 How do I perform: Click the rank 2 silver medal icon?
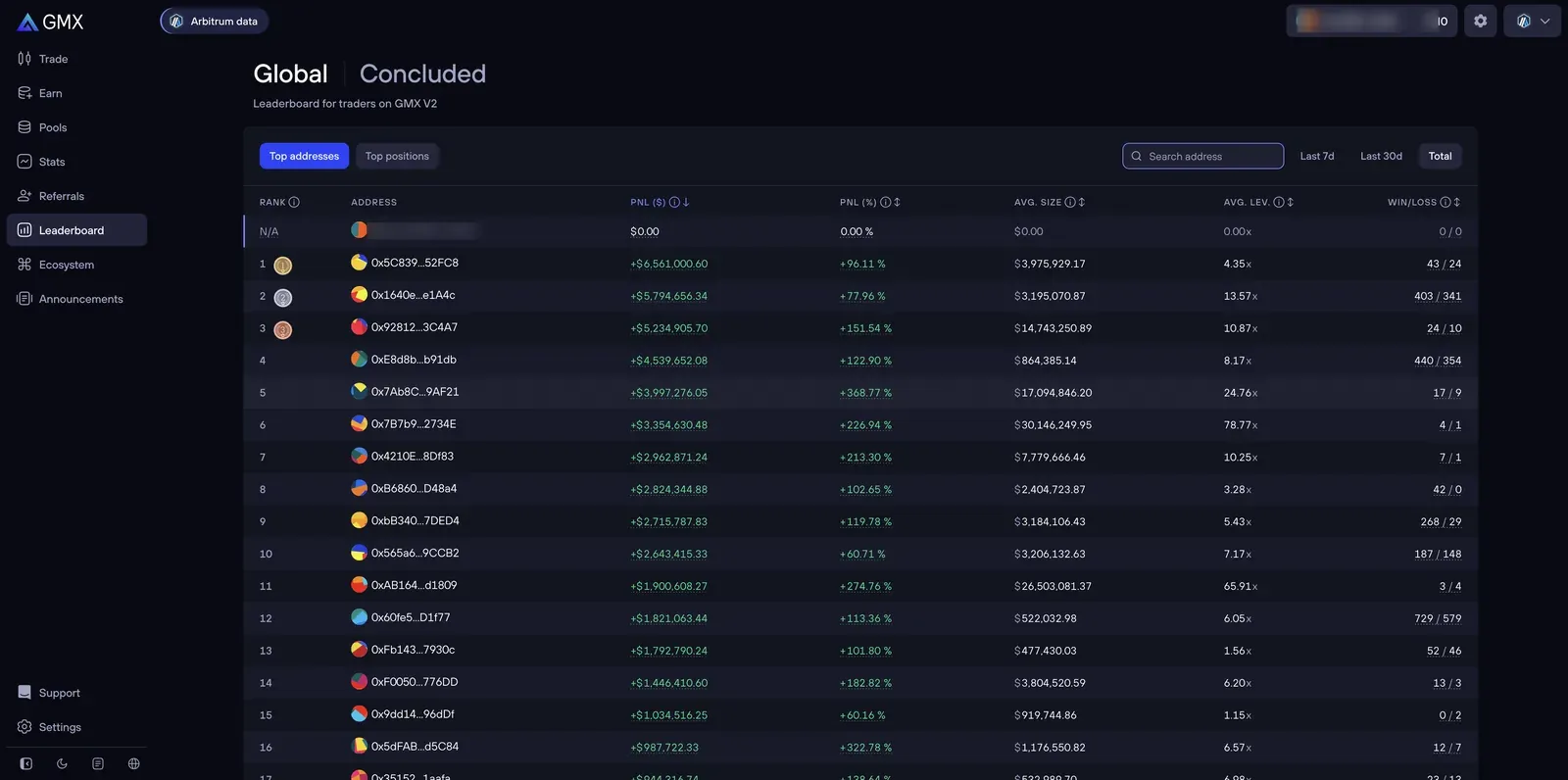tap(282, 297)
